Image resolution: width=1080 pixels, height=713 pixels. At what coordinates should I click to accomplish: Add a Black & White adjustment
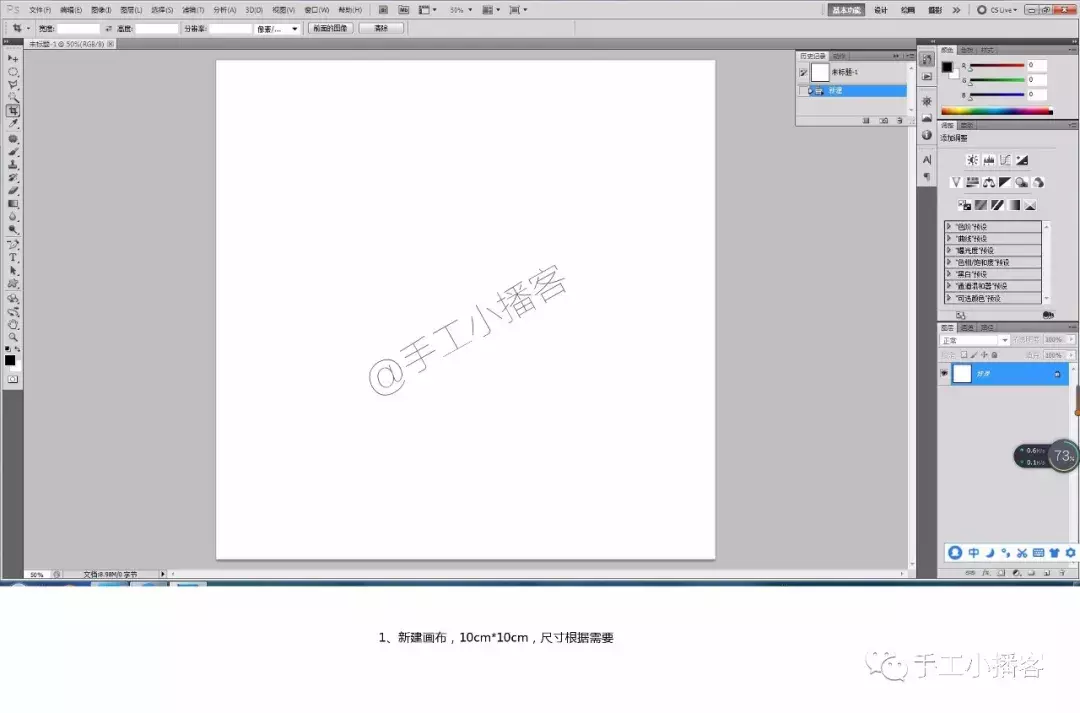[1005, 183]
